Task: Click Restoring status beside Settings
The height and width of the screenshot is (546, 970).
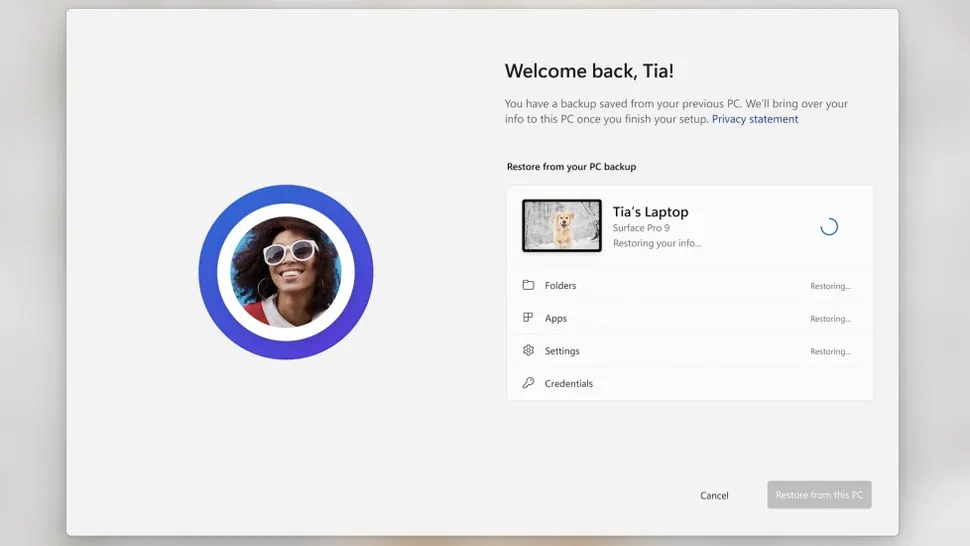Action: point(830,351)
